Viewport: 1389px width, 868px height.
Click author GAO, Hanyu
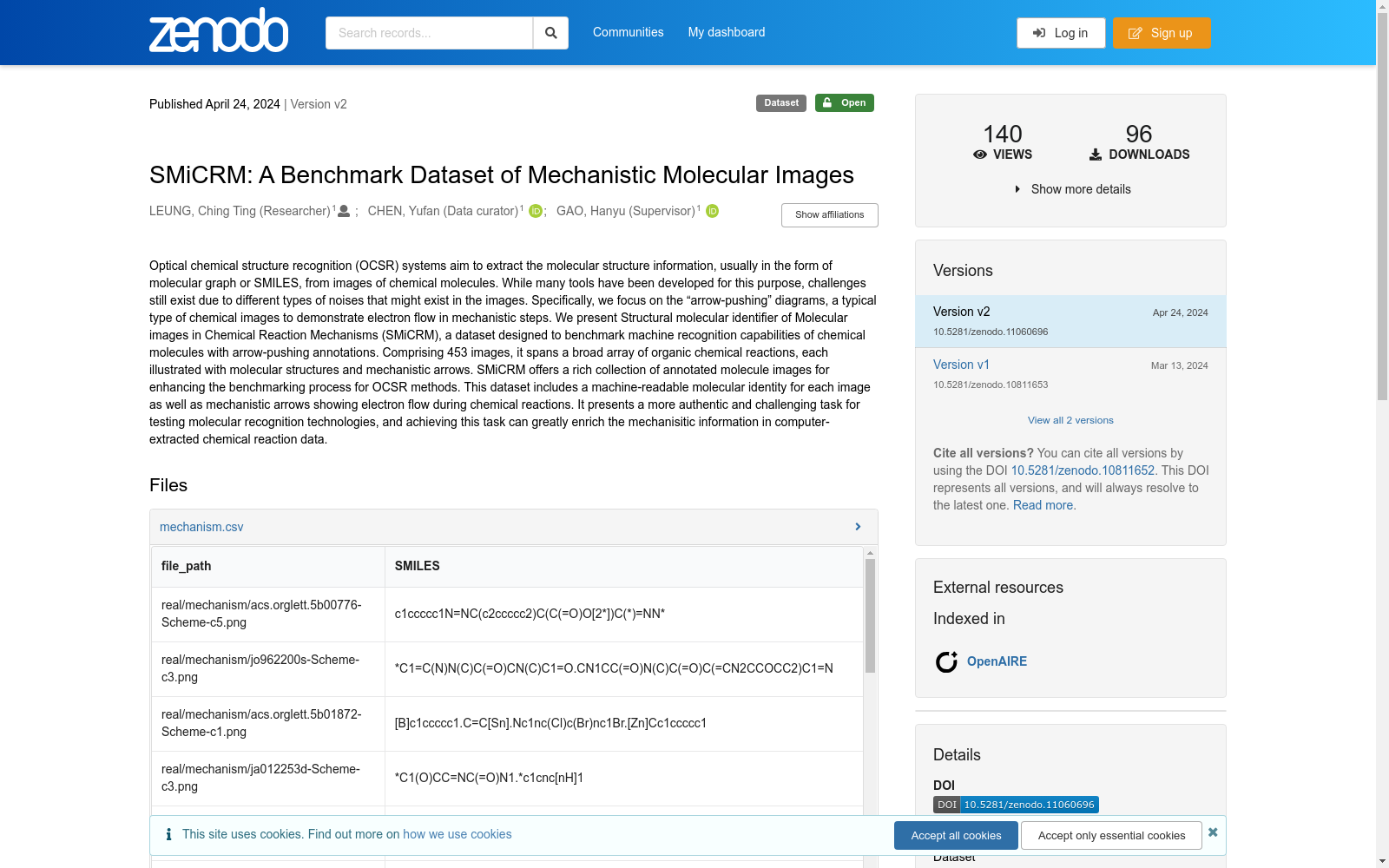[626, 211]
